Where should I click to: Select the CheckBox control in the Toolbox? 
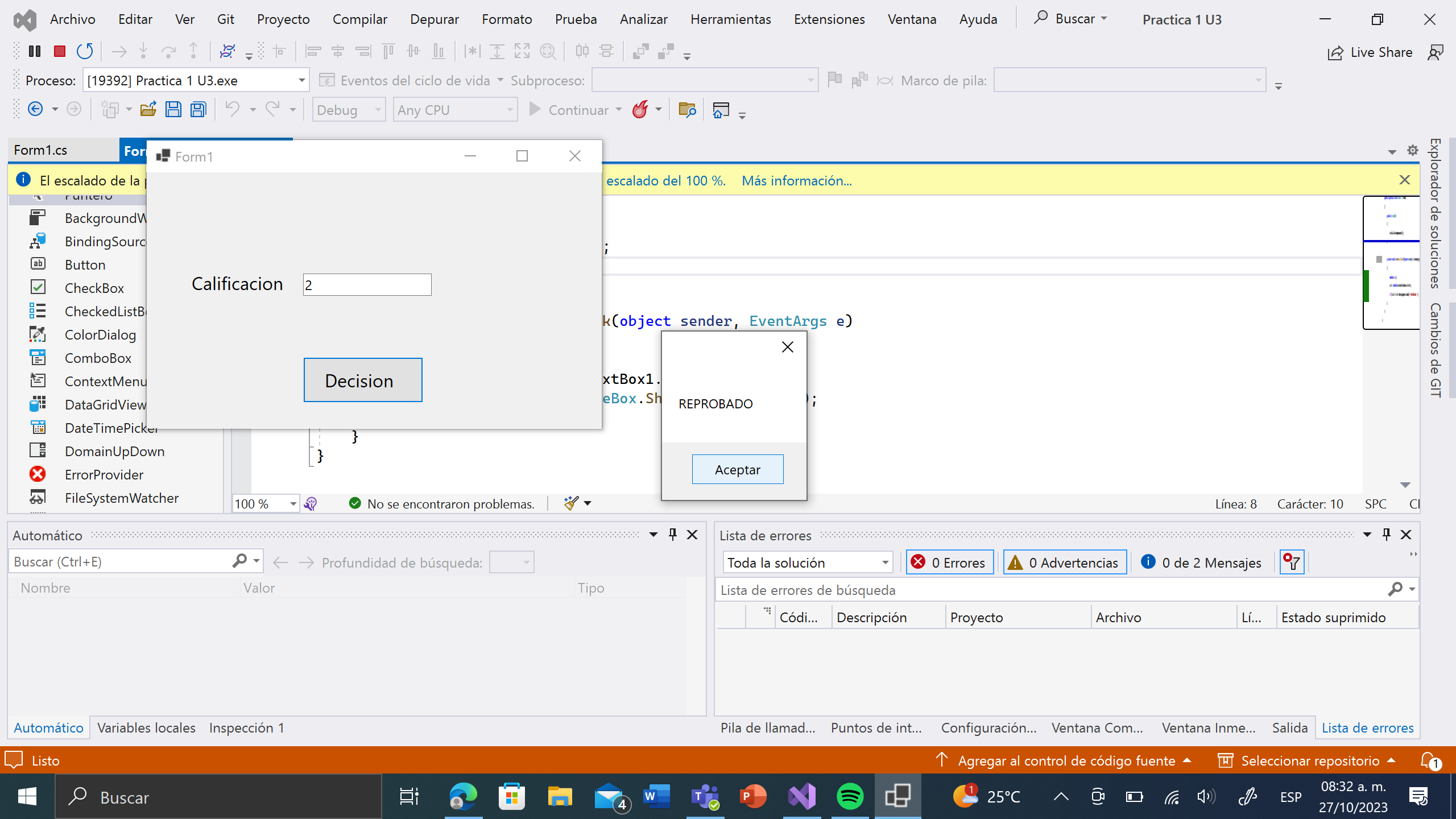pyautogui.click(x=94, y=288)
